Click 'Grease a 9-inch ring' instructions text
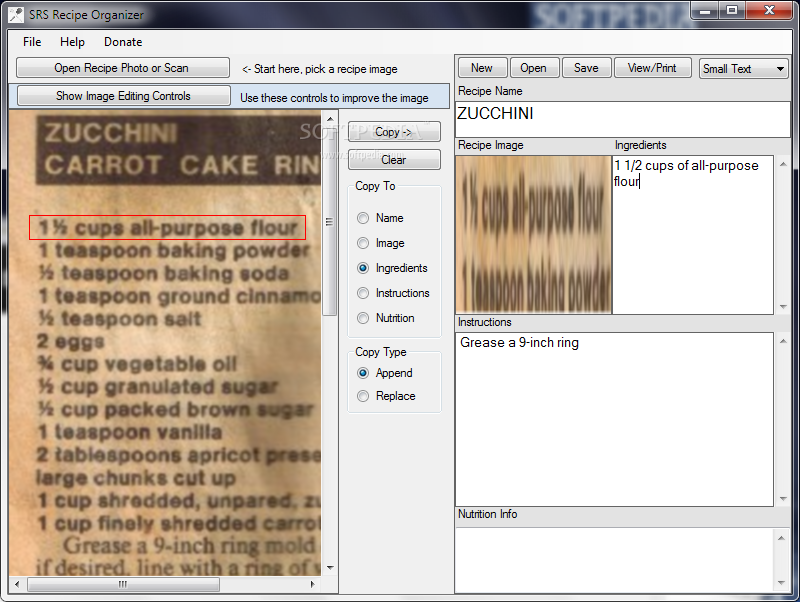 pyautogui.click(x=519, y=343)
